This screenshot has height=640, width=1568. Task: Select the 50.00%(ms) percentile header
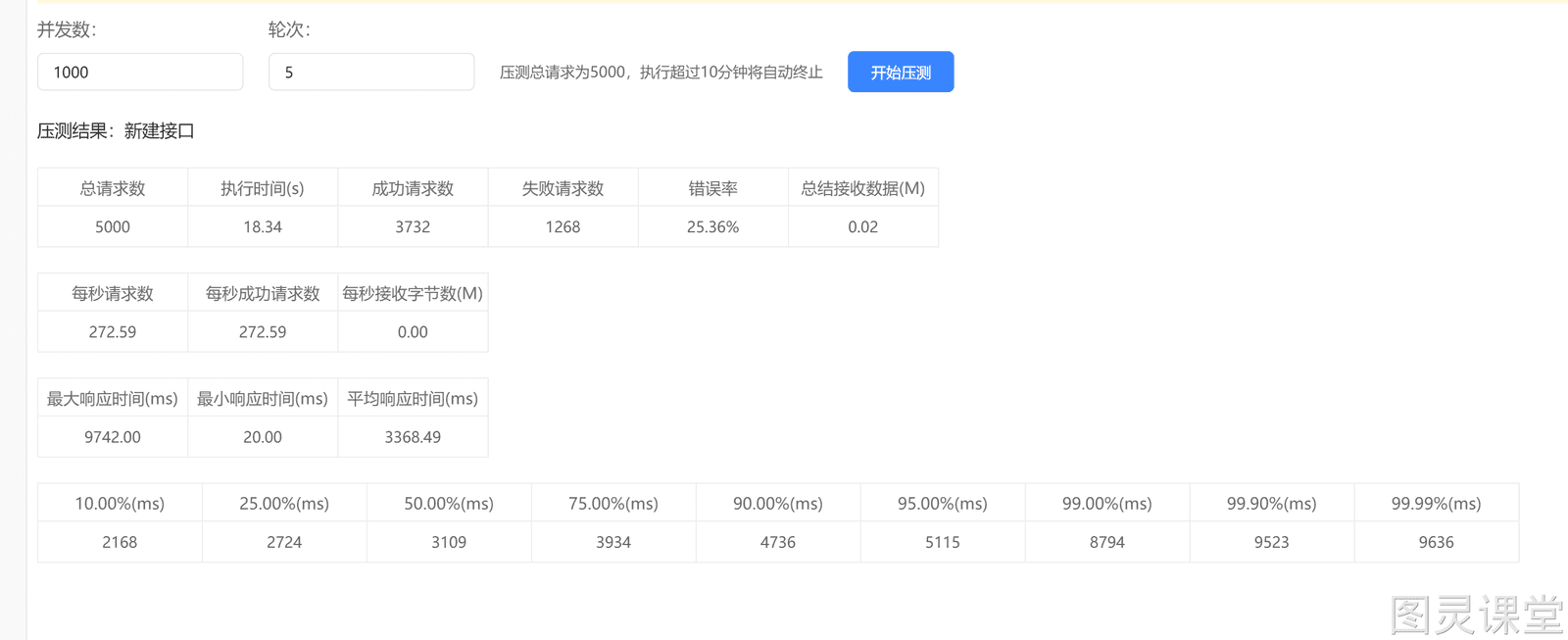(x=449, y=503)
